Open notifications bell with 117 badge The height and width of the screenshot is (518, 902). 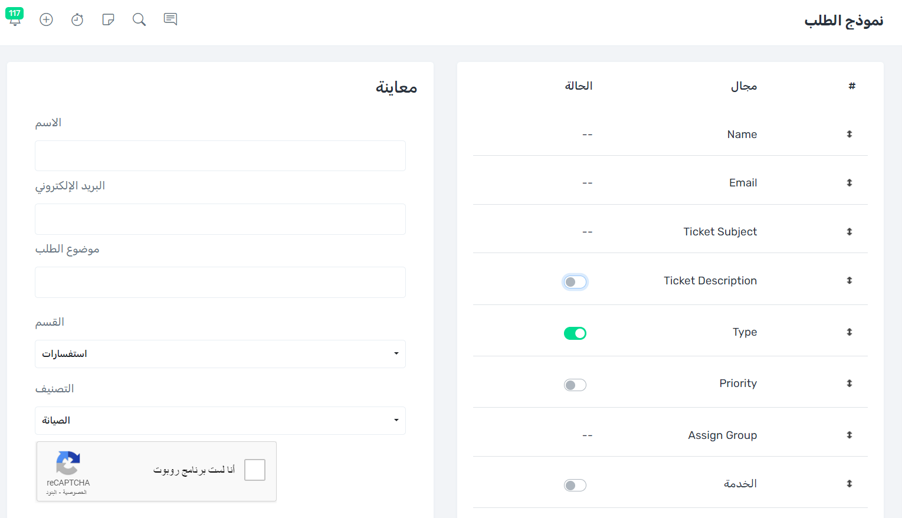pos(15,19)
